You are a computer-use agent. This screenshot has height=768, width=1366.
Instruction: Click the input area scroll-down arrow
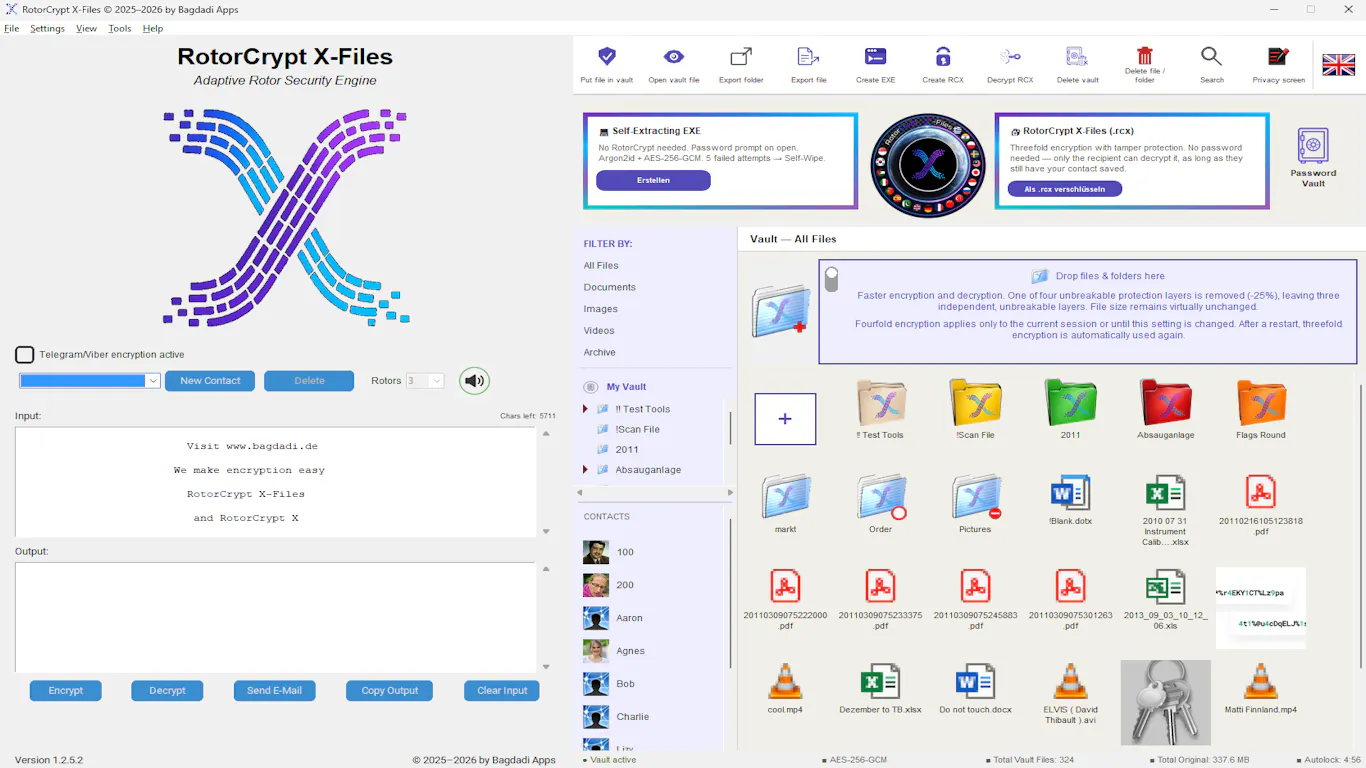(x=546, y=532)
